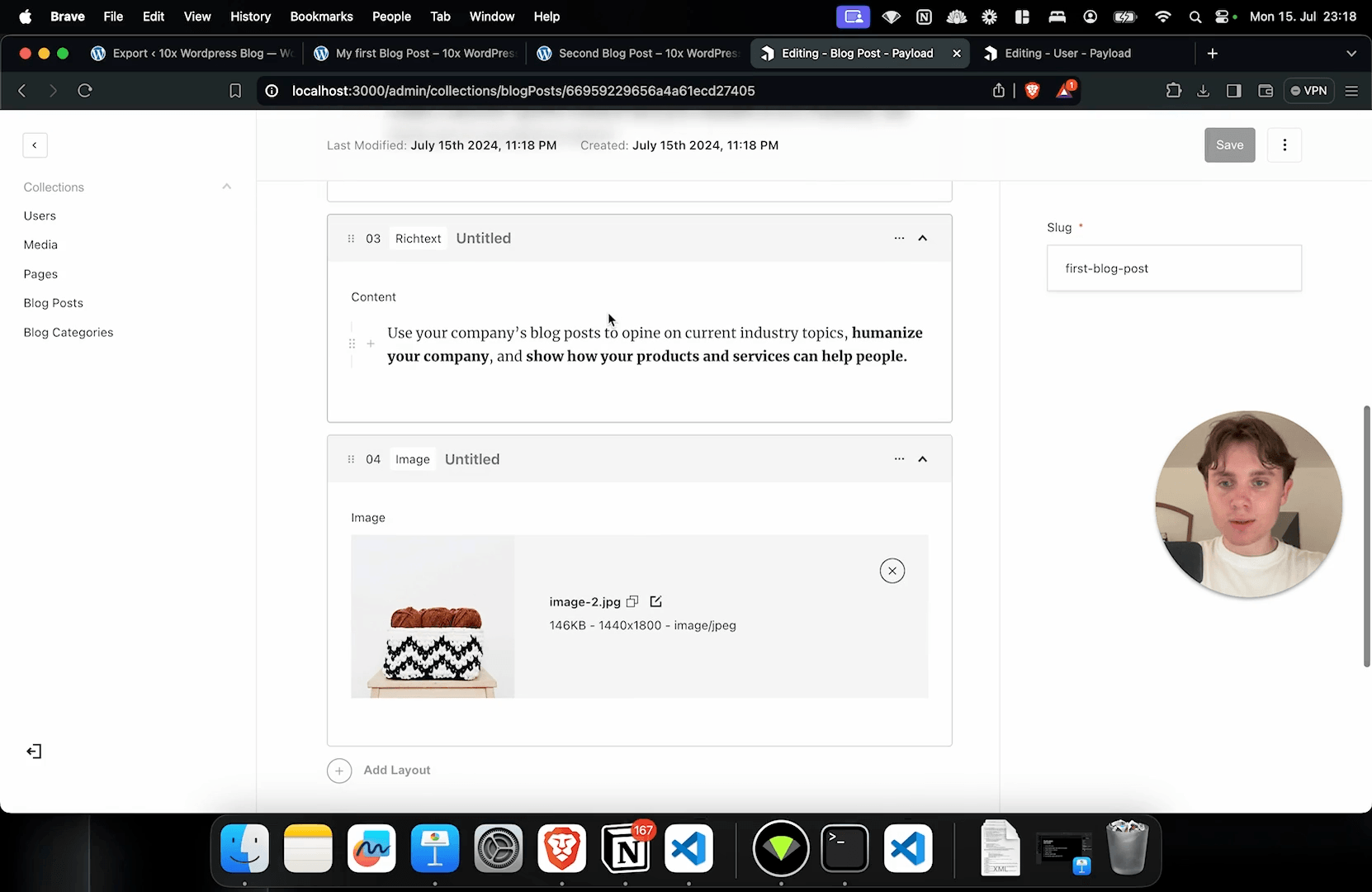
Task: Collapse the Richtext block with its chevron
Action: click(923, 239)
